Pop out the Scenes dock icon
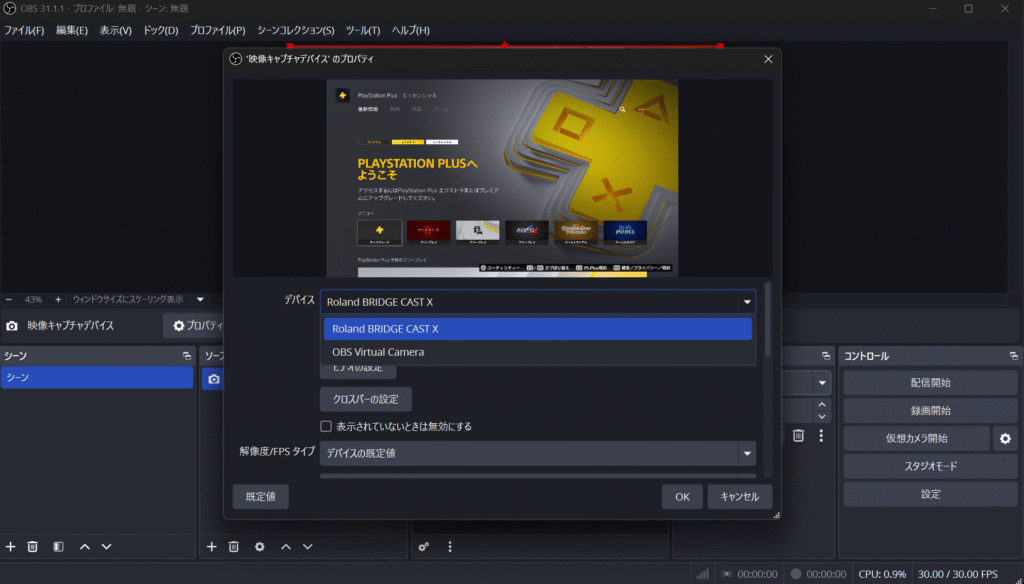The height and width of the screenshot is (584, 1024). pyautogui.click(x=187, y=356)
